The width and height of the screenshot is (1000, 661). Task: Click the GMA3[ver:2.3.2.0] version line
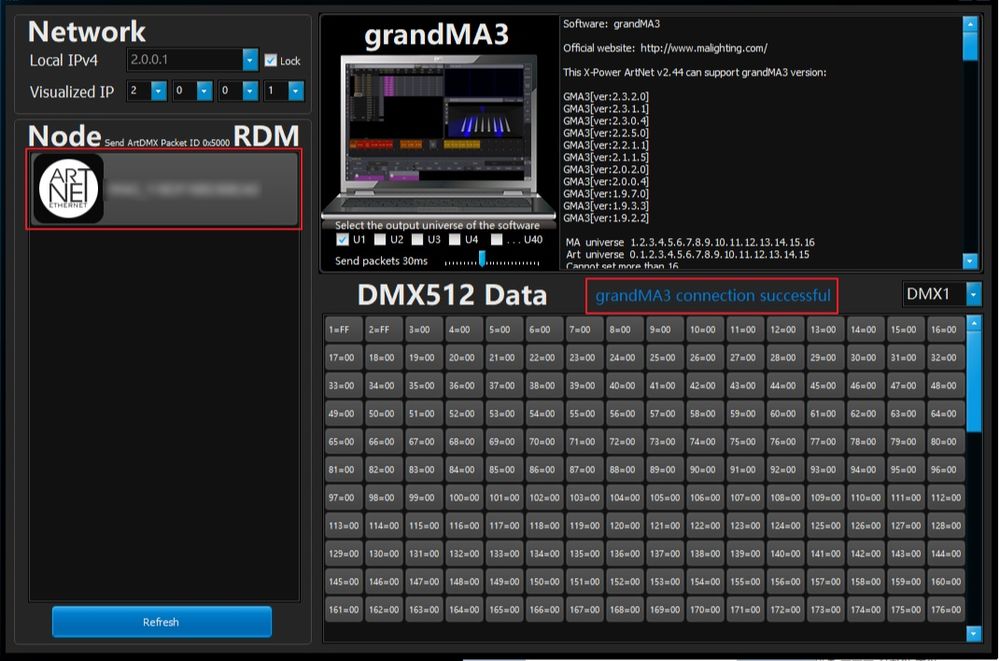point(606,96)
